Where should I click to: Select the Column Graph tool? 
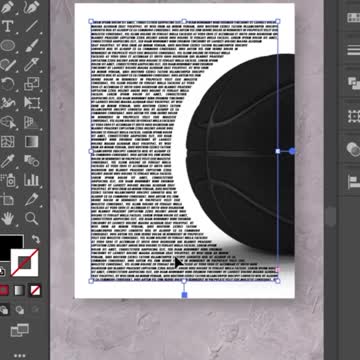(32, 180)
